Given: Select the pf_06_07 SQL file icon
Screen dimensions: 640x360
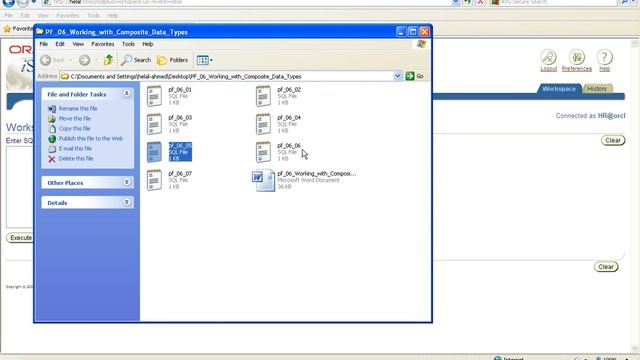Looking at the screenshot, I should pos(154,180).
